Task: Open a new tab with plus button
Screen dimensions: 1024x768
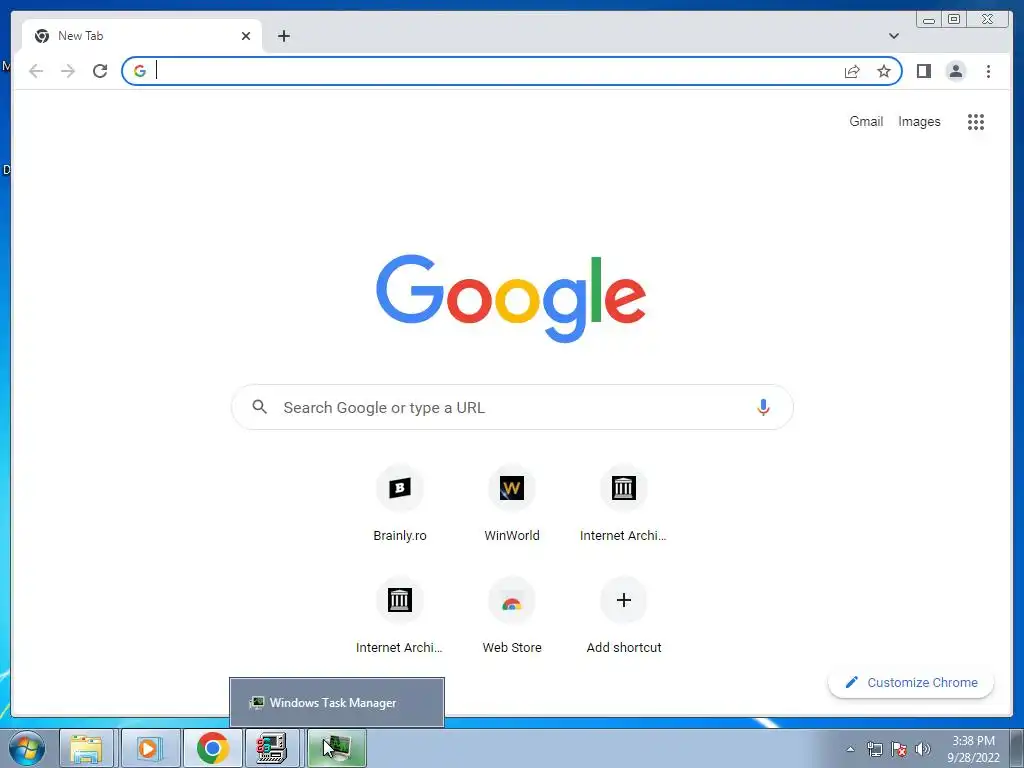Action: 283,36
